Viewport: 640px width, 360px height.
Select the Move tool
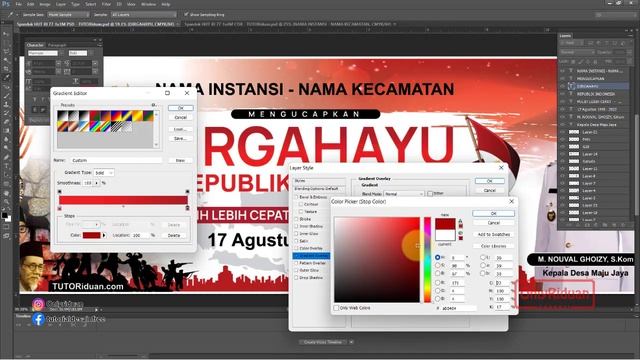[x=6, y=34]
